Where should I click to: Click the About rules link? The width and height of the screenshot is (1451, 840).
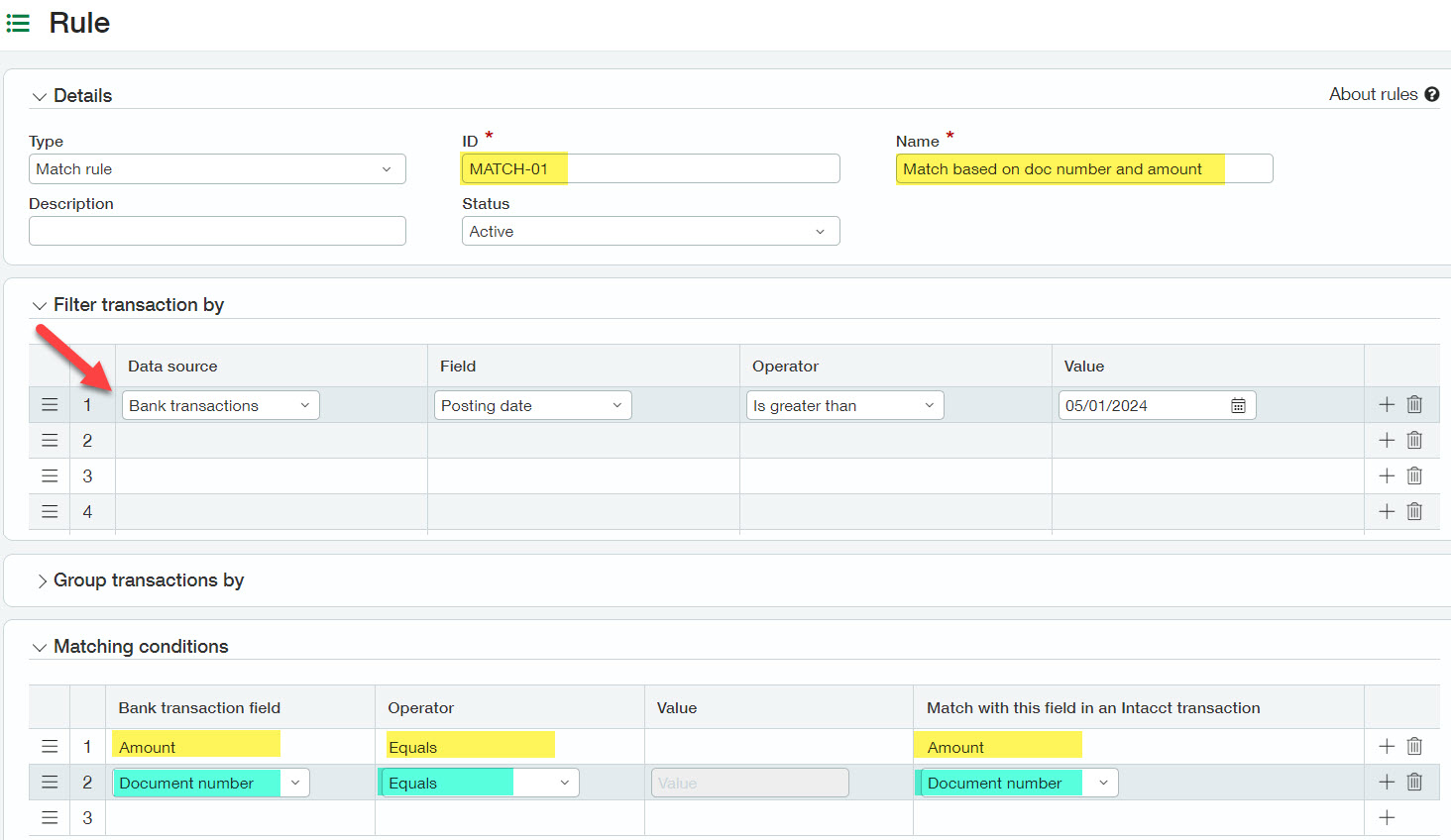[x=1372, y=95]
